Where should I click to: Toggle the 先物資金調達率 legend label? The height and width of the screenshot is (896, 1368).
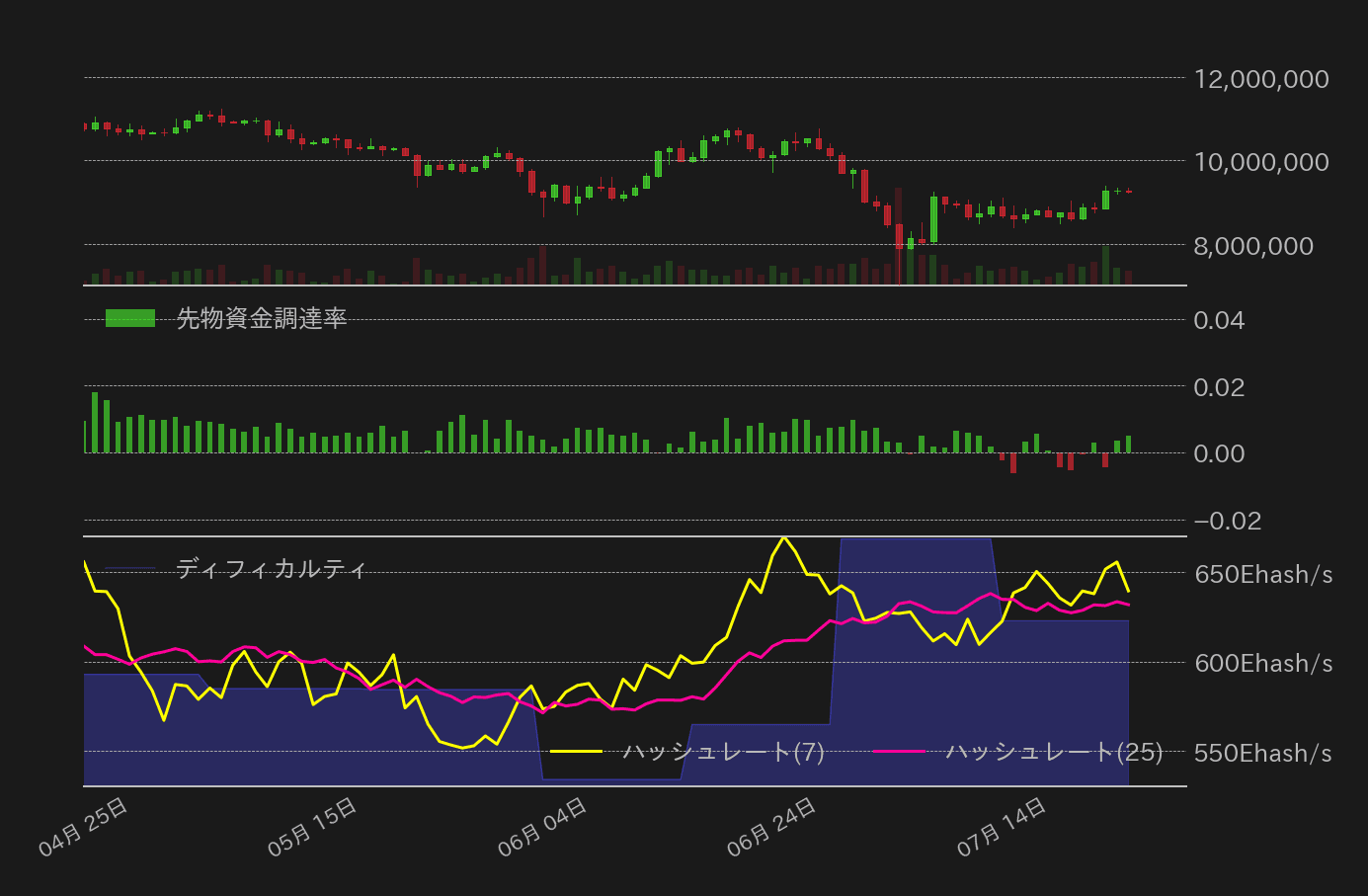pos(262,318)
